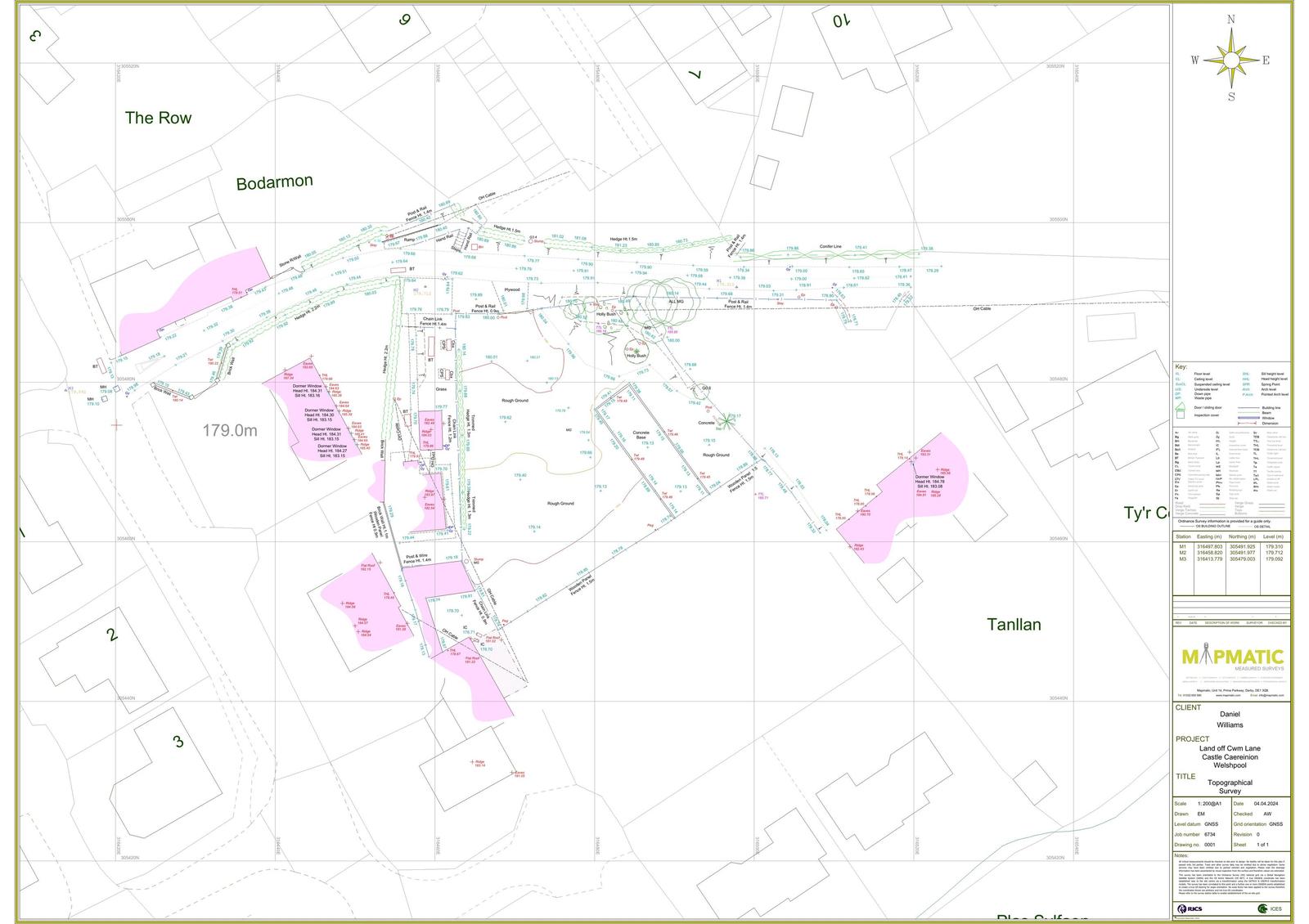The width and height of the screenshot is (1309, 924).
Task: Click the Concrete Base label on plan
Action: point(641,435)
